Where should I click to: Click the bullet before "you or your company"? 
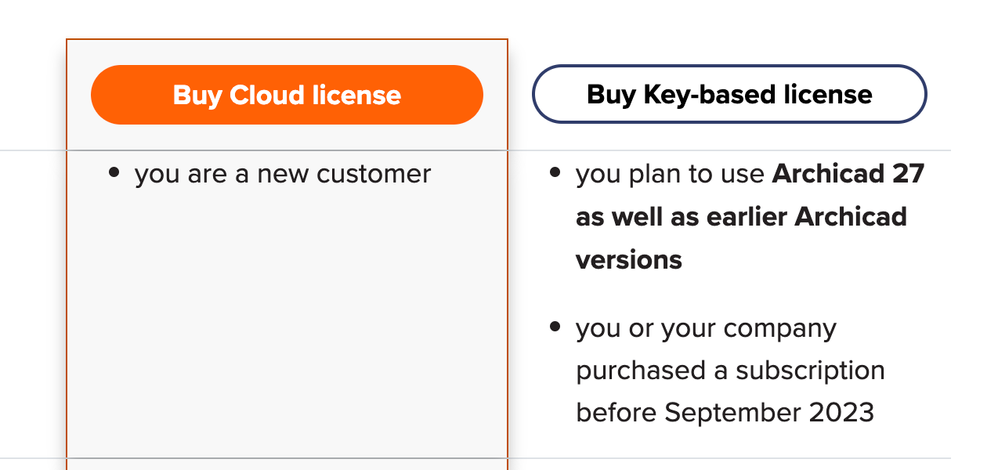555,327
